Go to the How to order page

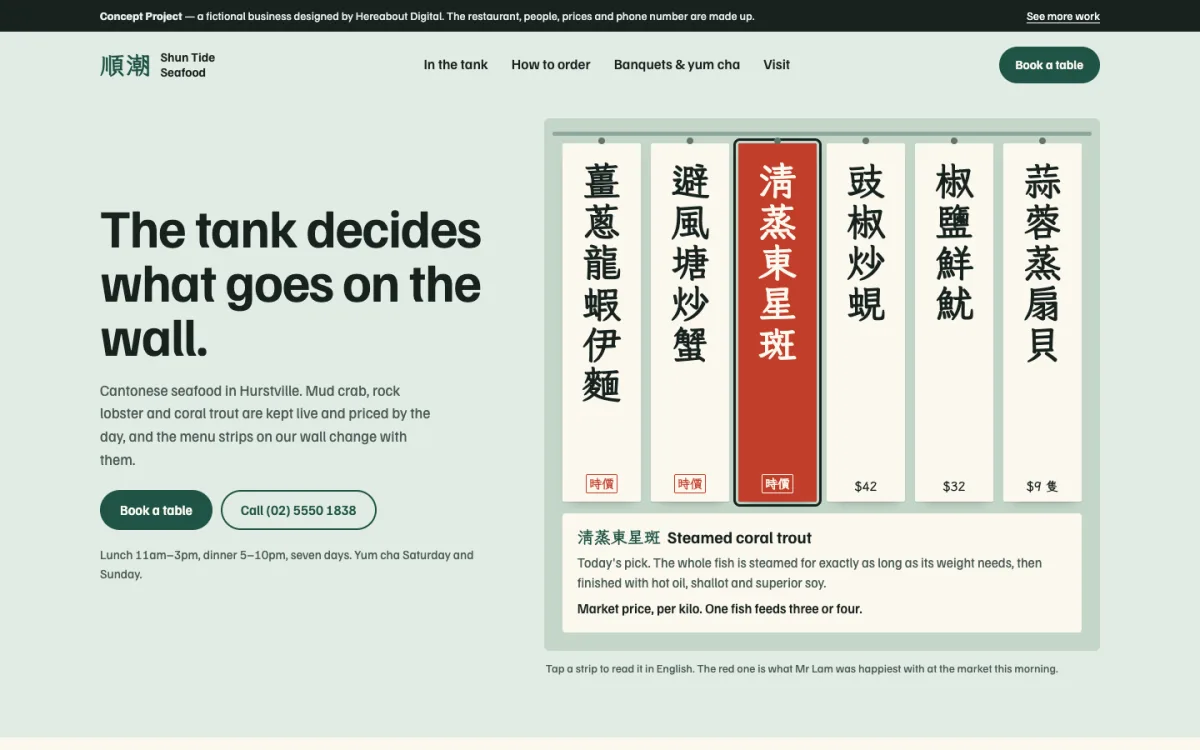[551, 65]
